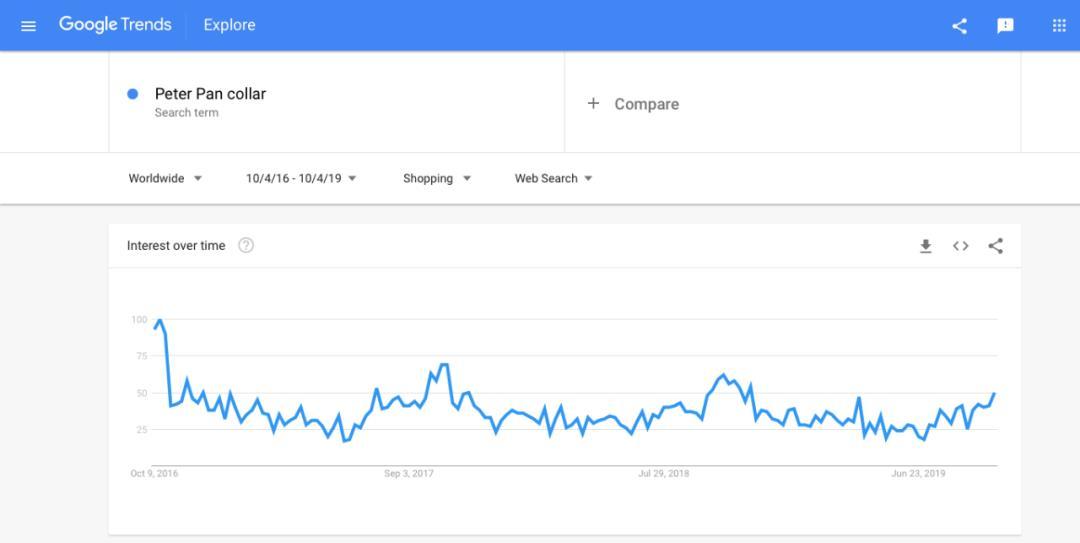Click the chart peak near Oct 9, 2016
The image size is (1080, 543).
click(160, 320)
